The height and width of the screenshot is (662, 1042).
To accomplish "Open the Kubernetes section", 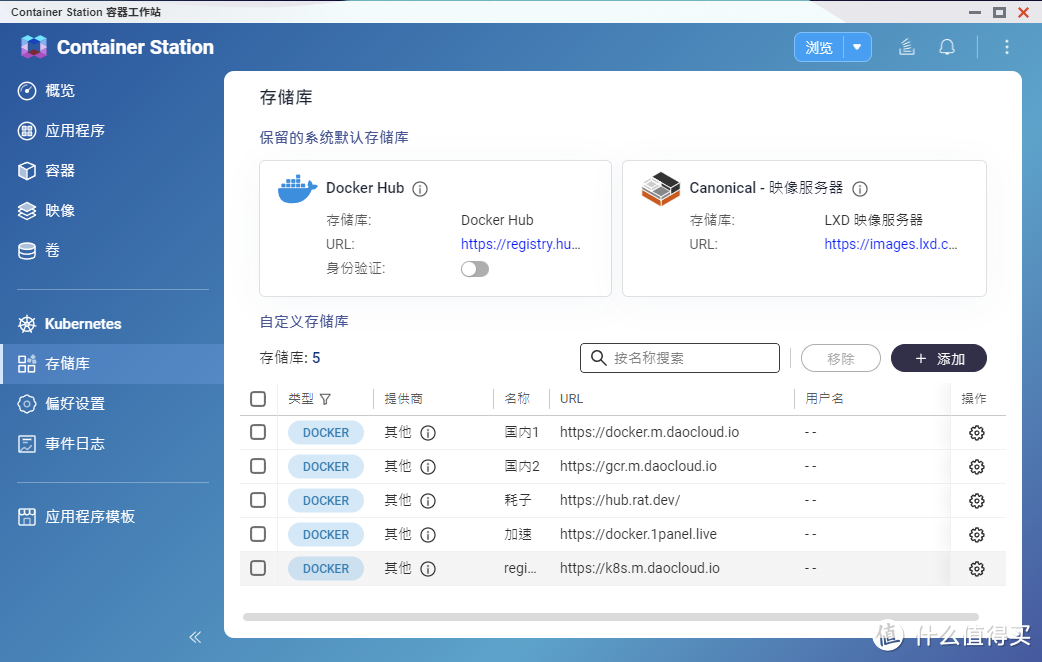I will pyautogui.click(x=83, y=323).
